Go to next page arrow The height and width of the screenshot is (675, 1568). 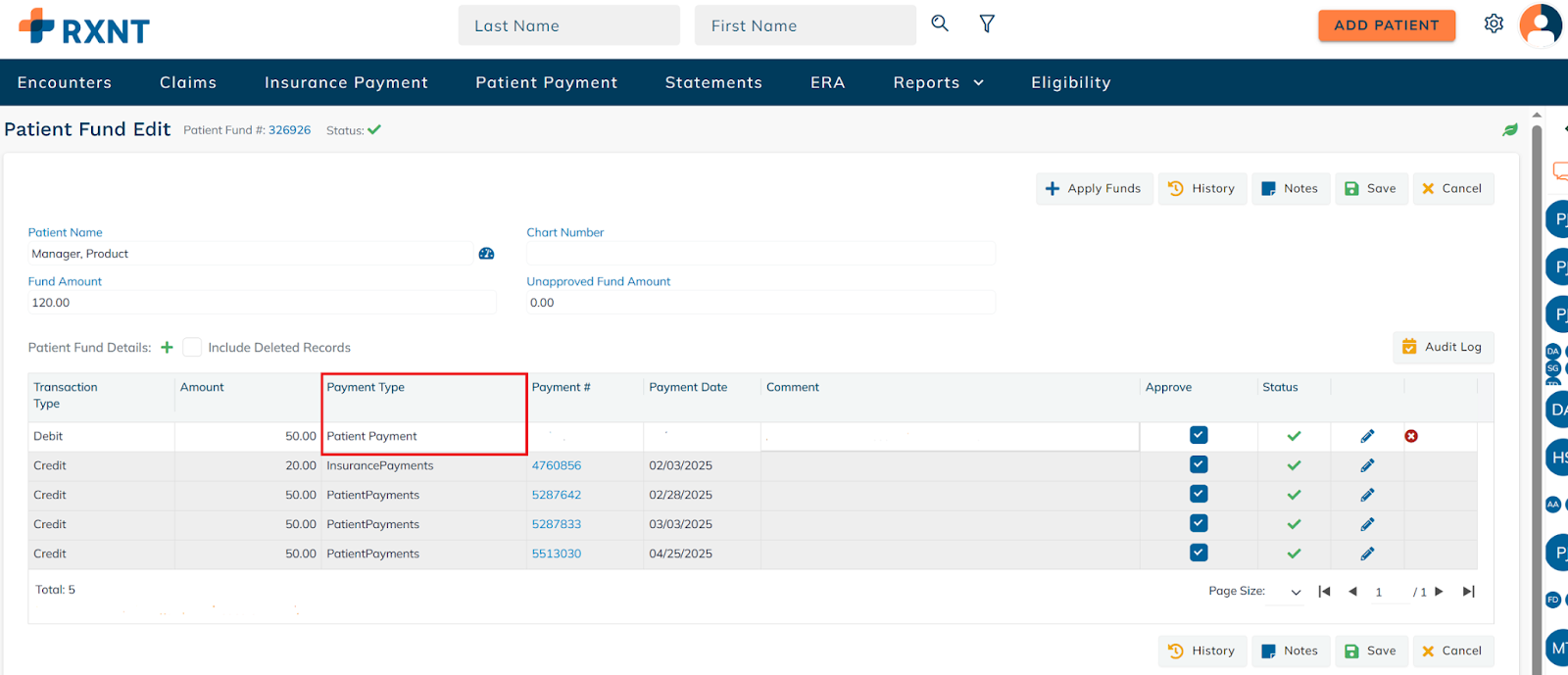coord(1439,592)
